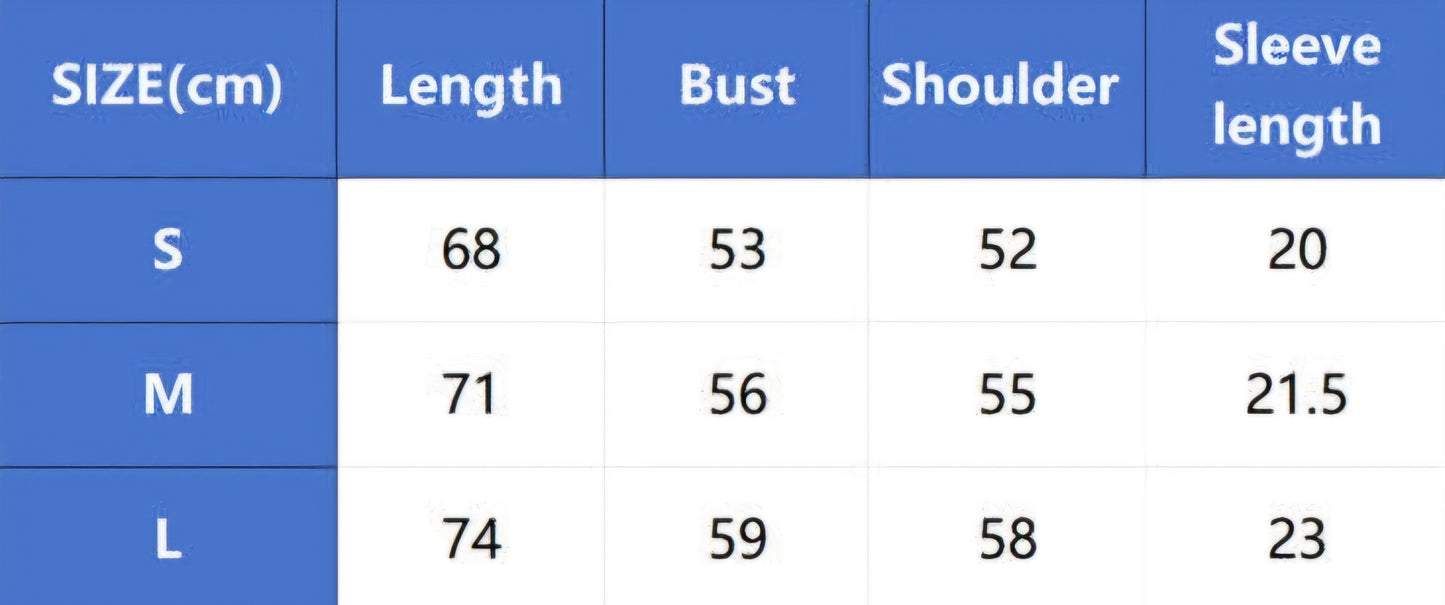Click the Shoulder value 55 for size M
This screenshot has width=1445, height=605.
1007,395
